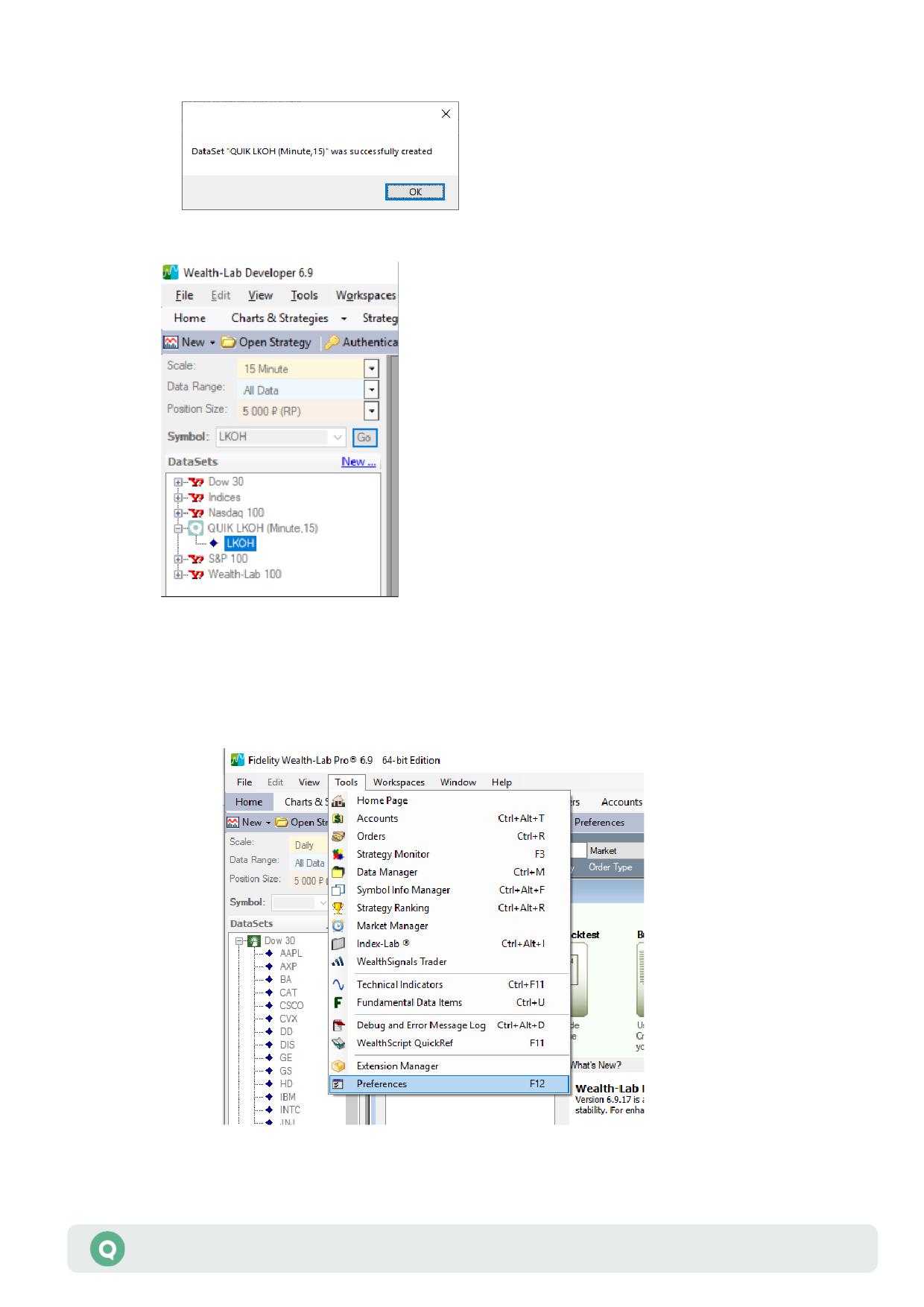Switch to Charts & Strategies tab in Developer window
Viewport: 924px width, 1307px height.
pos(279,318)
